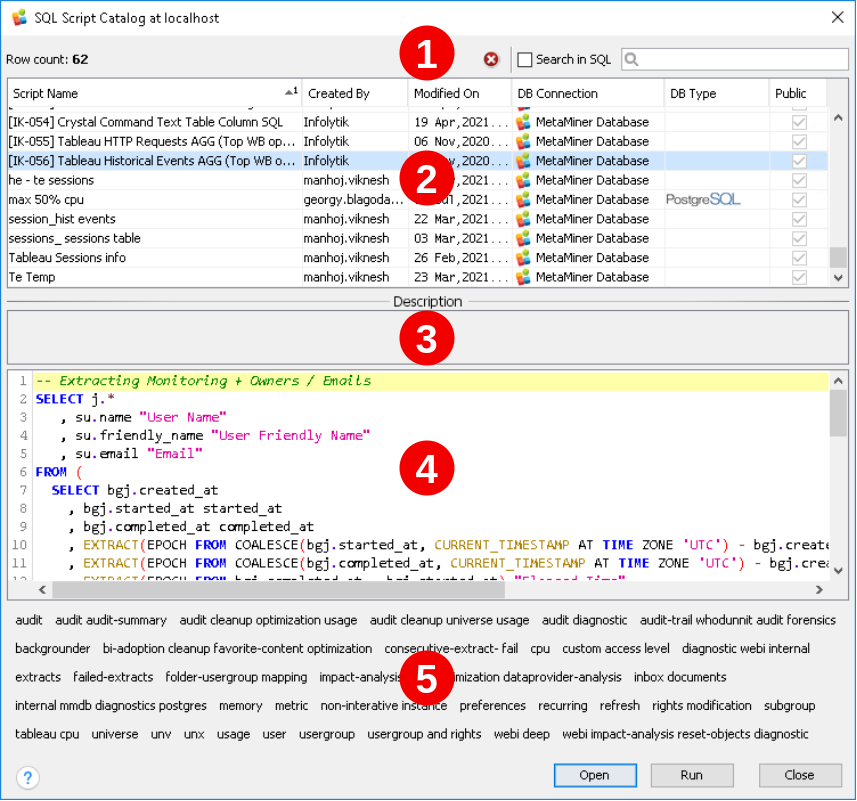Select 'sessions_ sessions table' script row

[x=418, y=238]
